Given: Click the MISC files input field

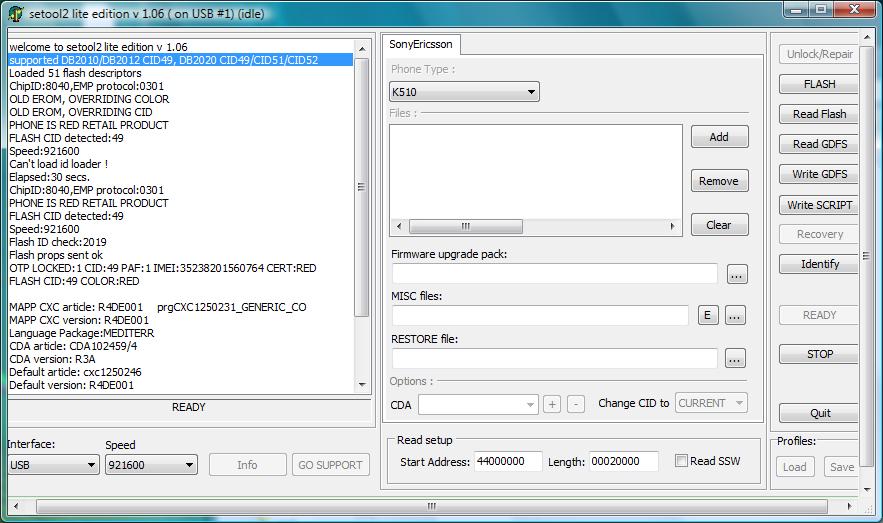Looking at the screenshot, I should [540, 315].
